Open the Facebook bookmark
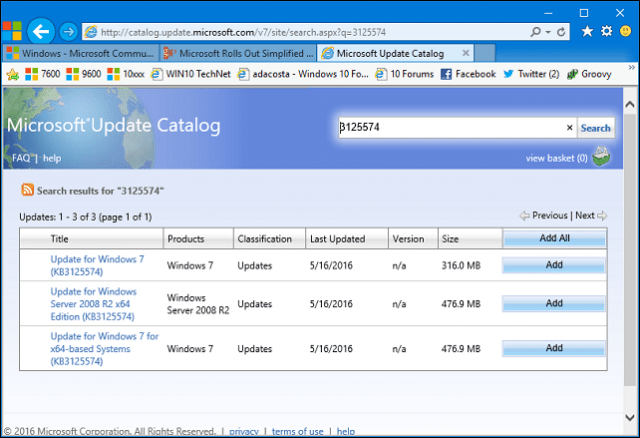640x438 pixels. tap(468, 74)
